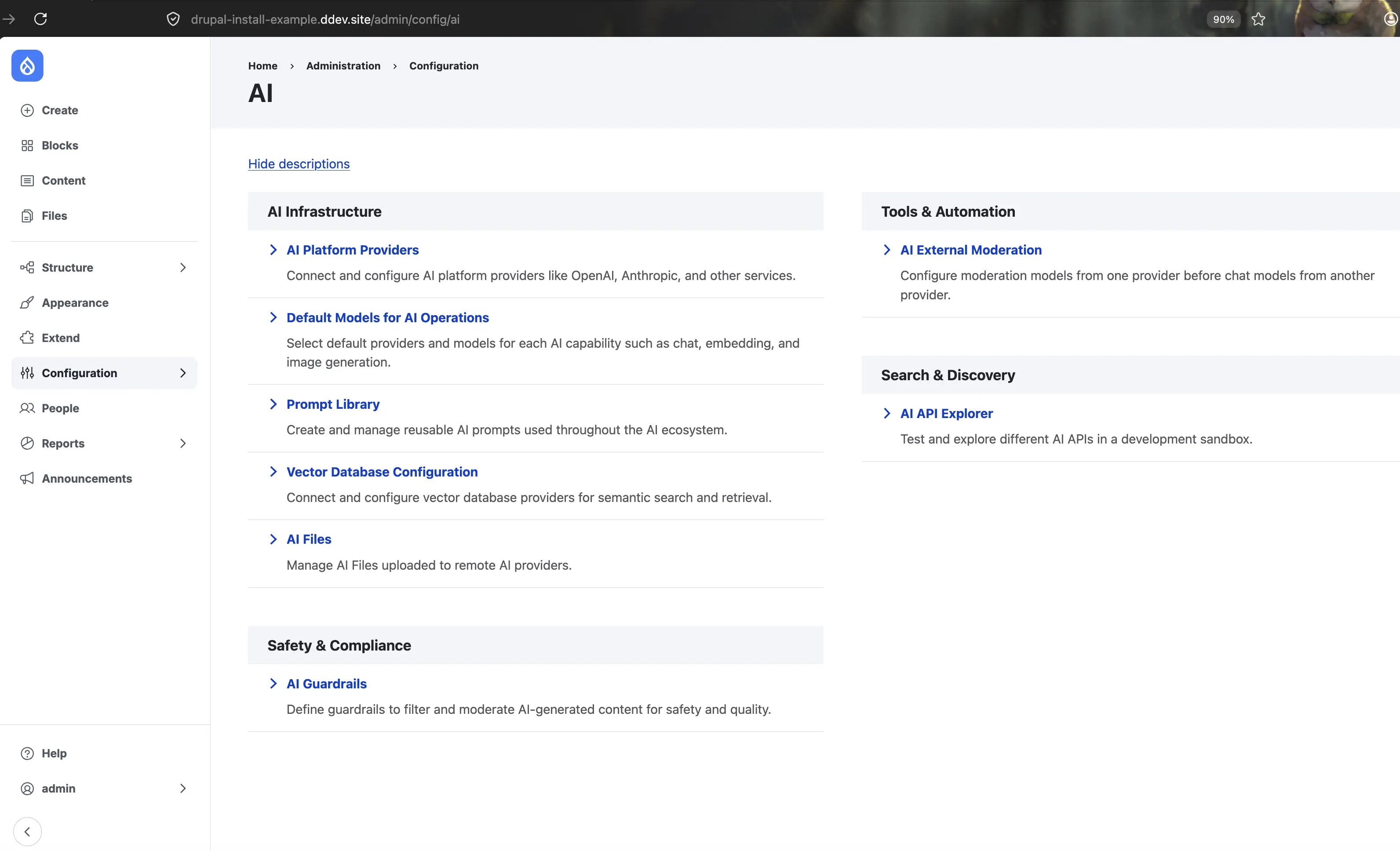The image size is (1400, 851).
Task: Open the AI External Moderation link
Action: coord(971,250)
